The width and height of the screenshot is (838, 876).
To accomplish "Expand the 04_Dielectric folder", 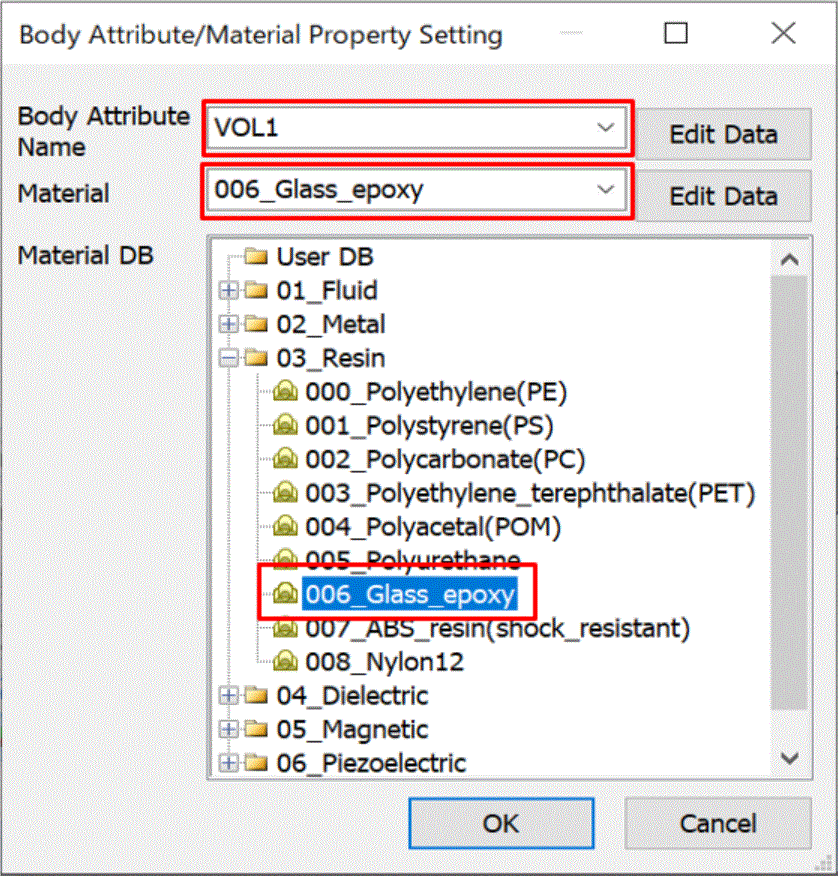I will pyautogui.click(x=228, y=696).
